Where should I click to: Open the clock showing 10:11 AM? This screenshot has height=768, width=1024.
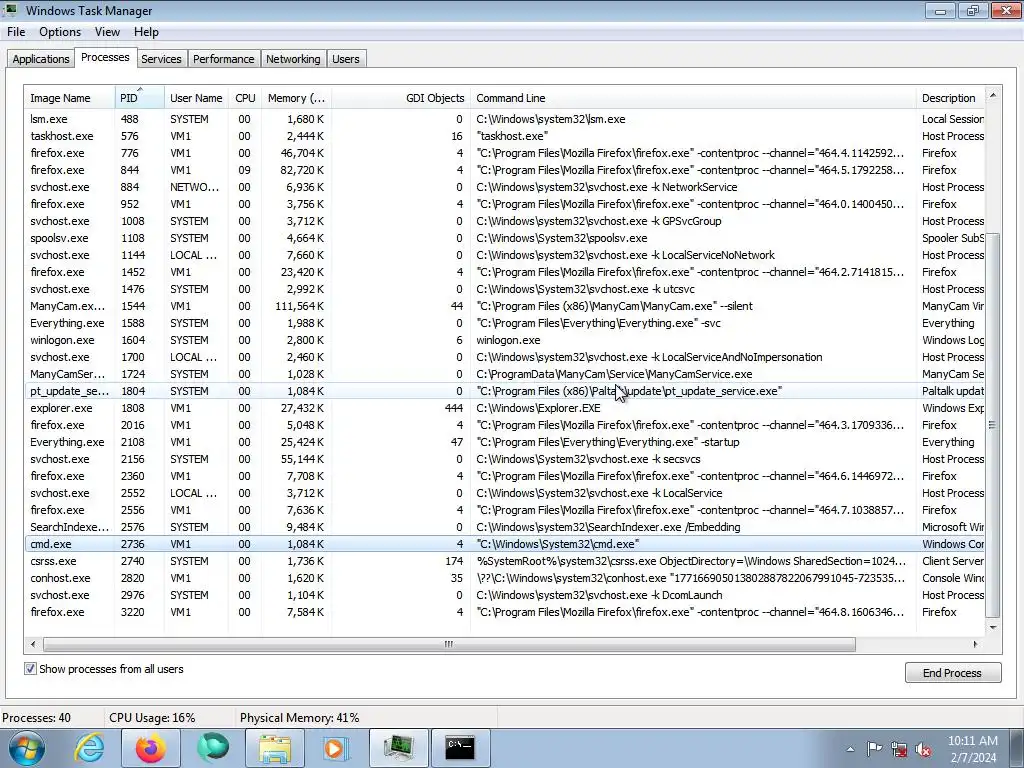click(x=973, y=749)
